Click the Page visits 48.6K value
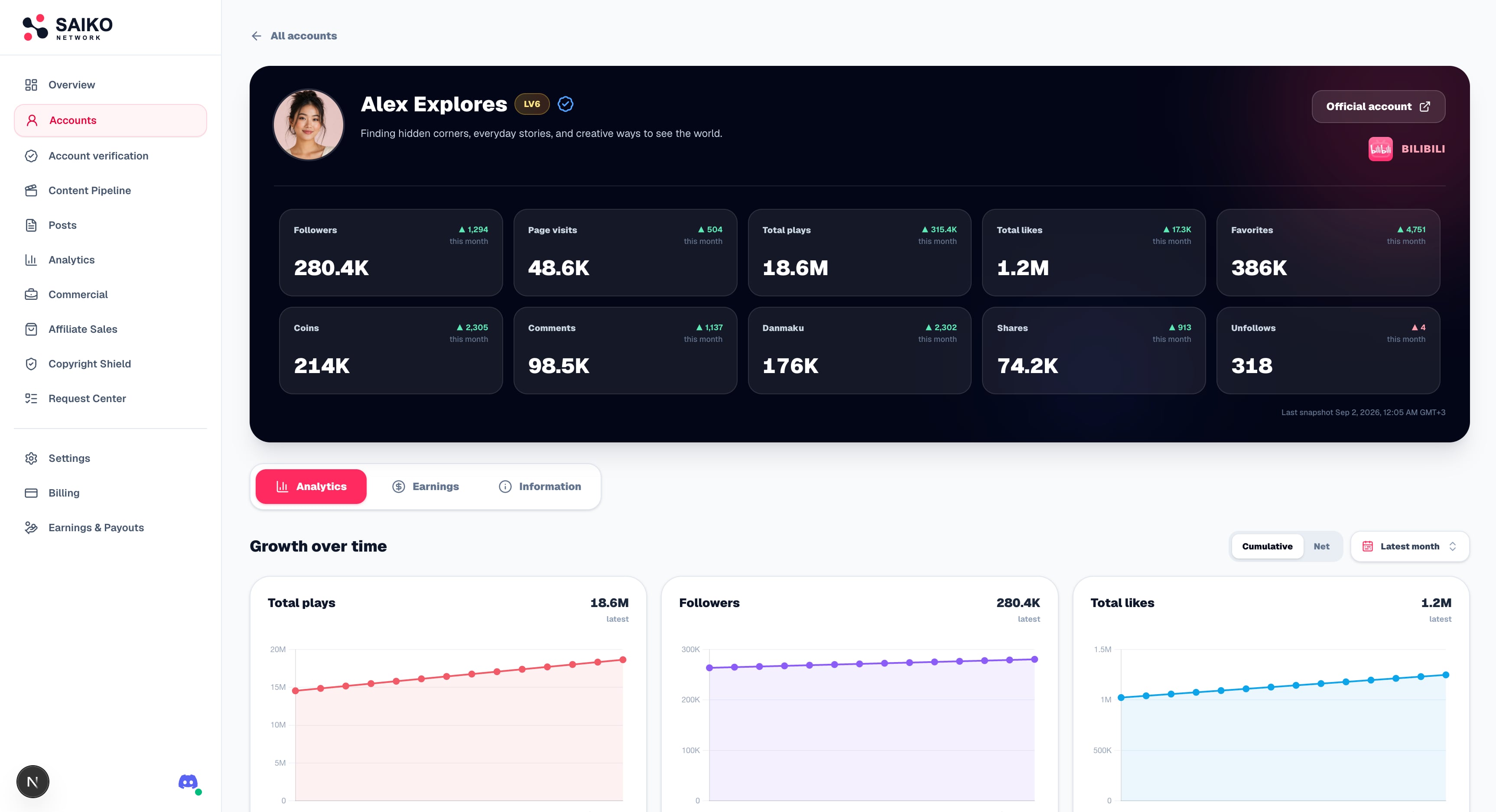 559,268
